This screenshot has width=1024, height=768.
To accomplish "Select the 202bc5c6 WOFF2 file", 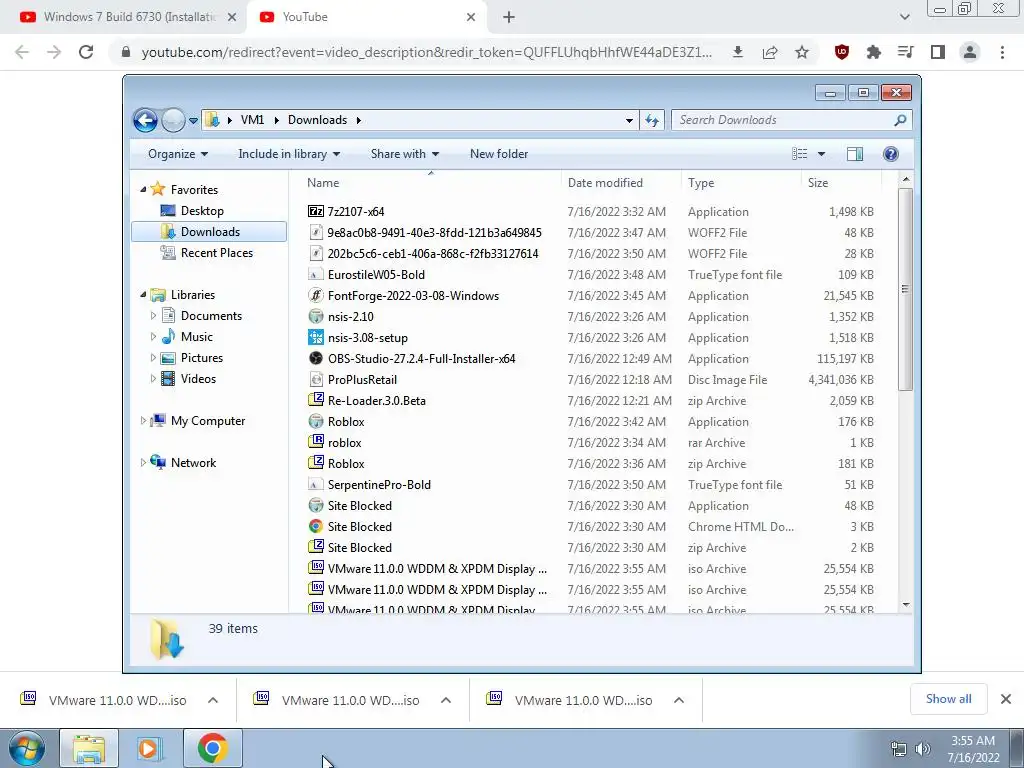I will tap(433, 253).
